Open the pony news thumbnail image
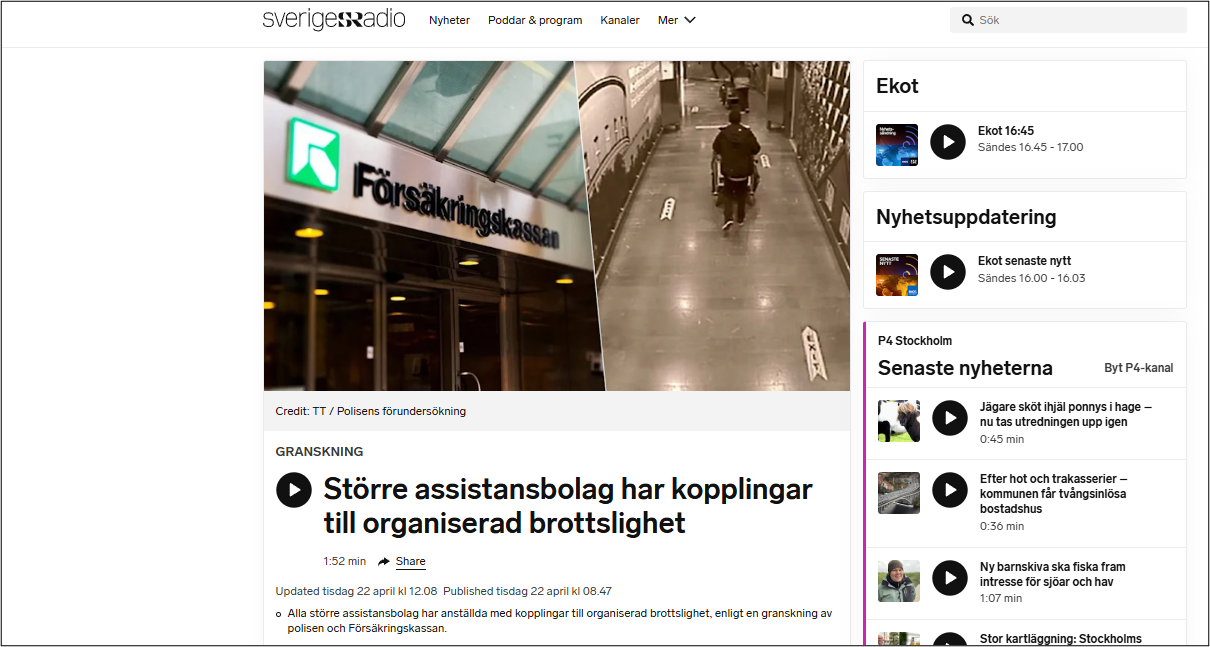1210x647 pixels. (899, 421)
